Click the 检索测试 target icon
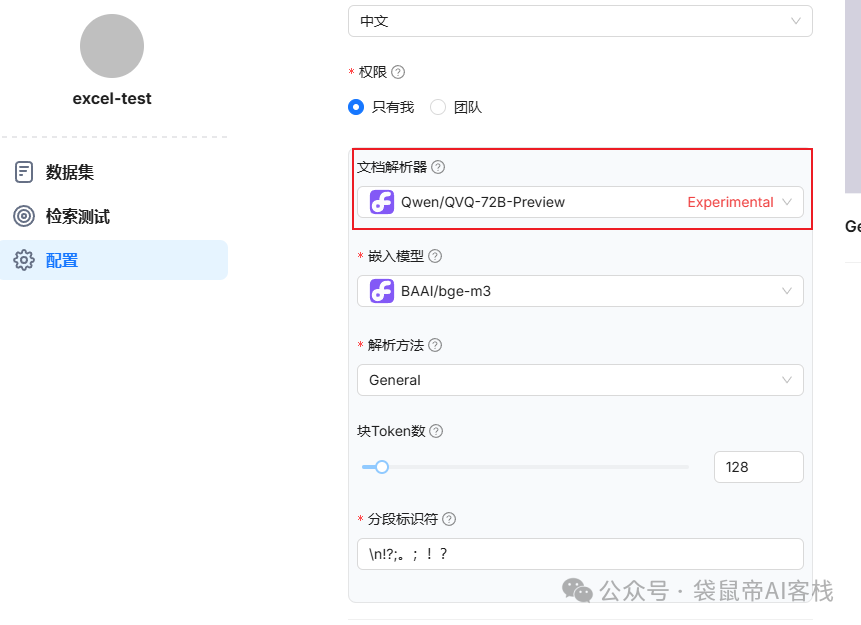 tap(24, 216)
